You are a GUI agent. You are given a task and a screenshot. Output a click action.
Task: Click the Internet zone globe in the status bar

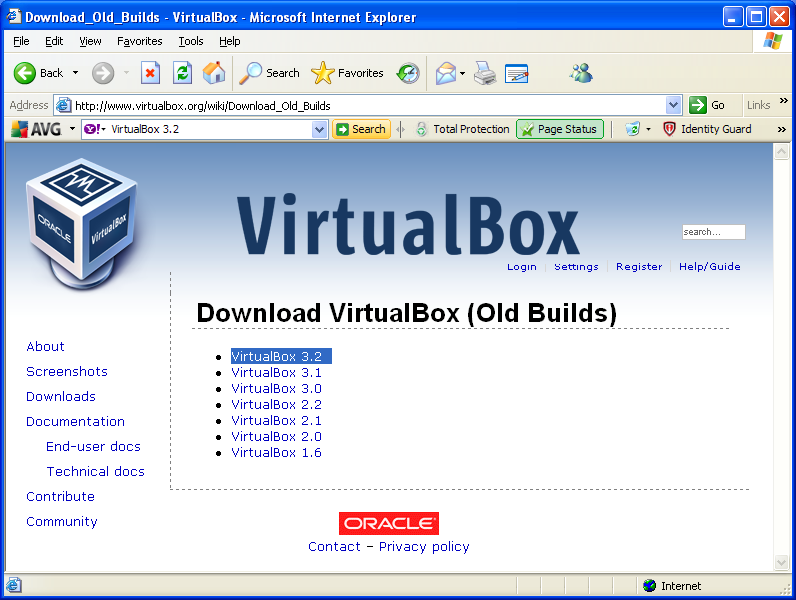pyautogui.click(x=649, y=586)
